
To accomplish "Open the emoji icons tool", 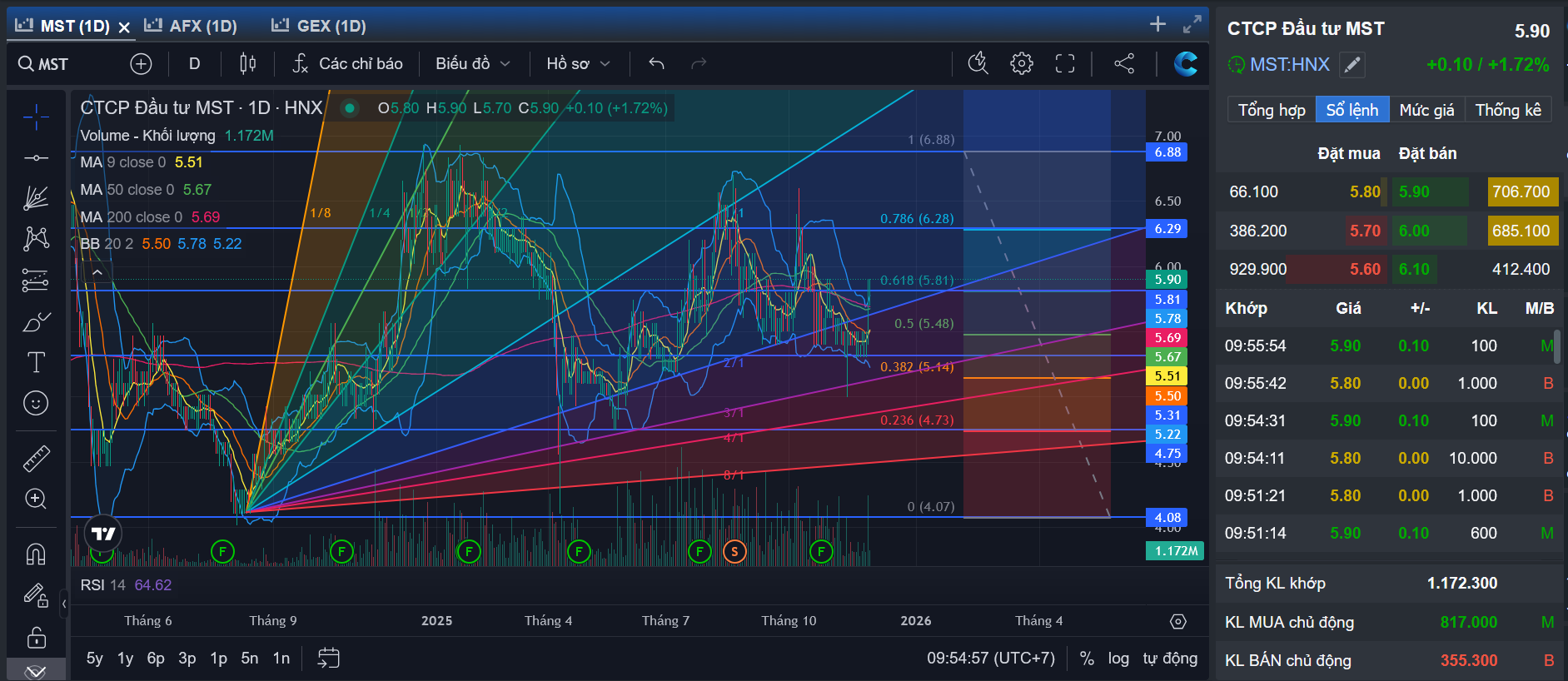I will [36, 404].
